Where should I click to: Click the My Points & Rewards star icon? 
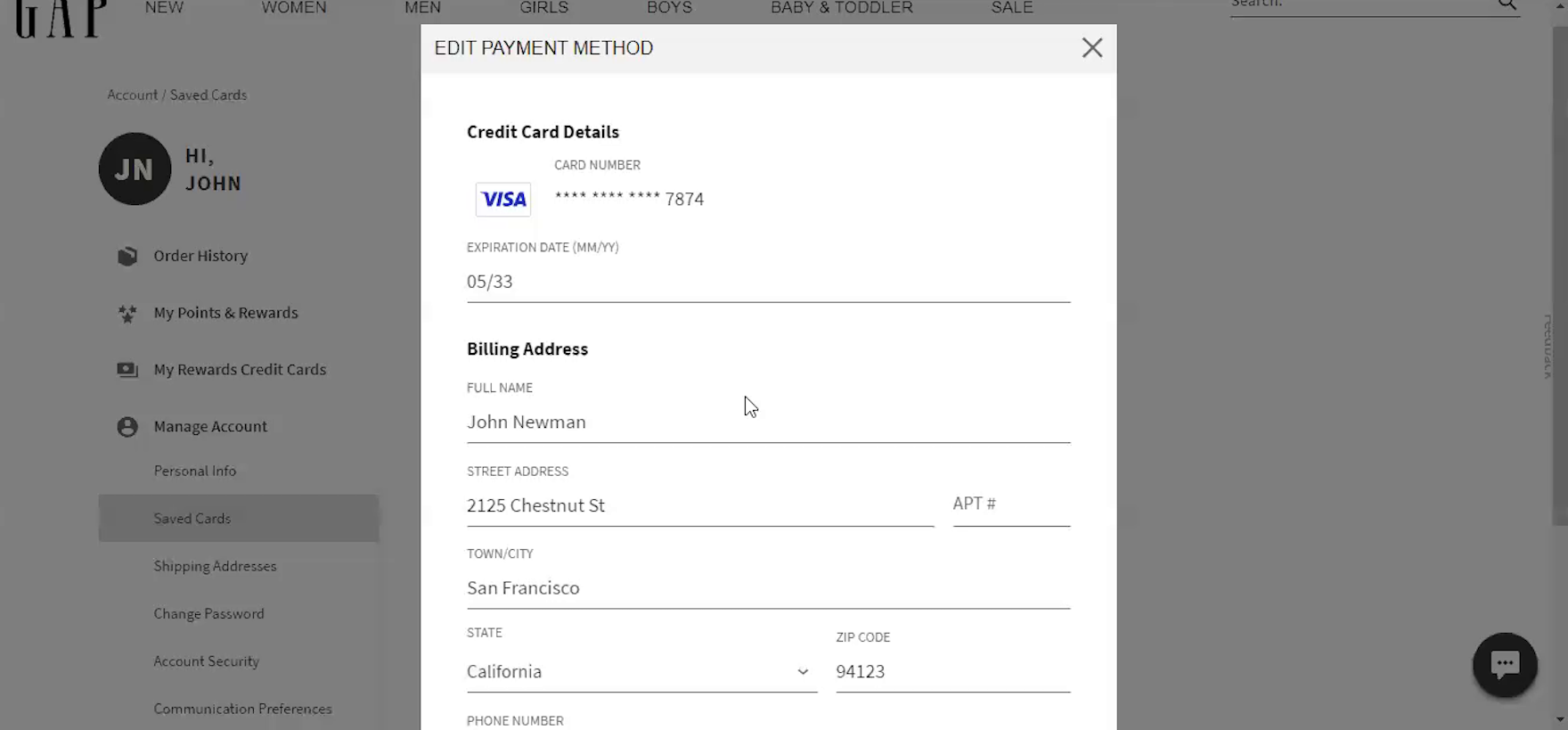click(127, 314)
